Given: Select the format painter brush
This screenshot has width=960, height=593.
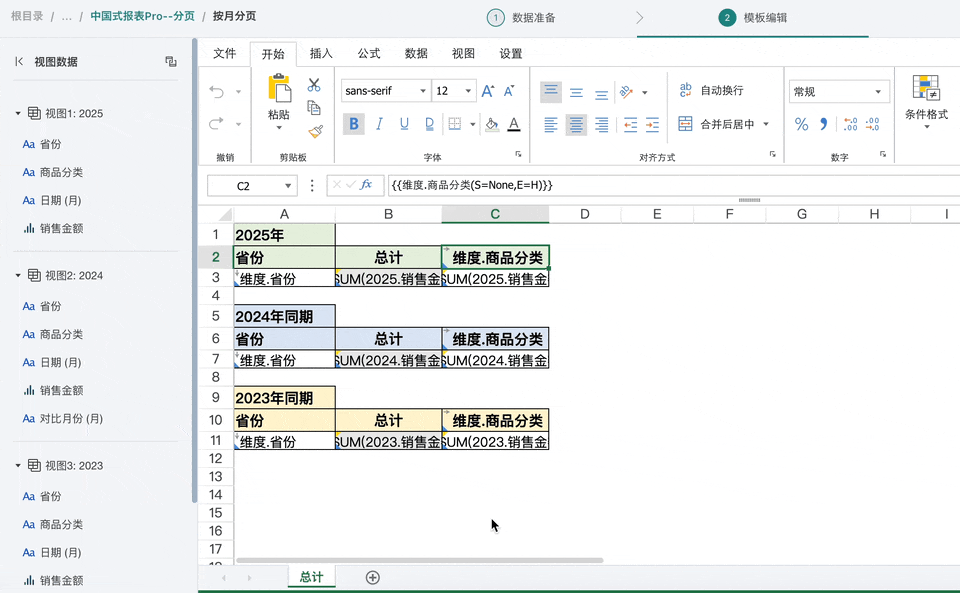Looking at the screenshot, I should pyautogui.click(x=315, y=131).
